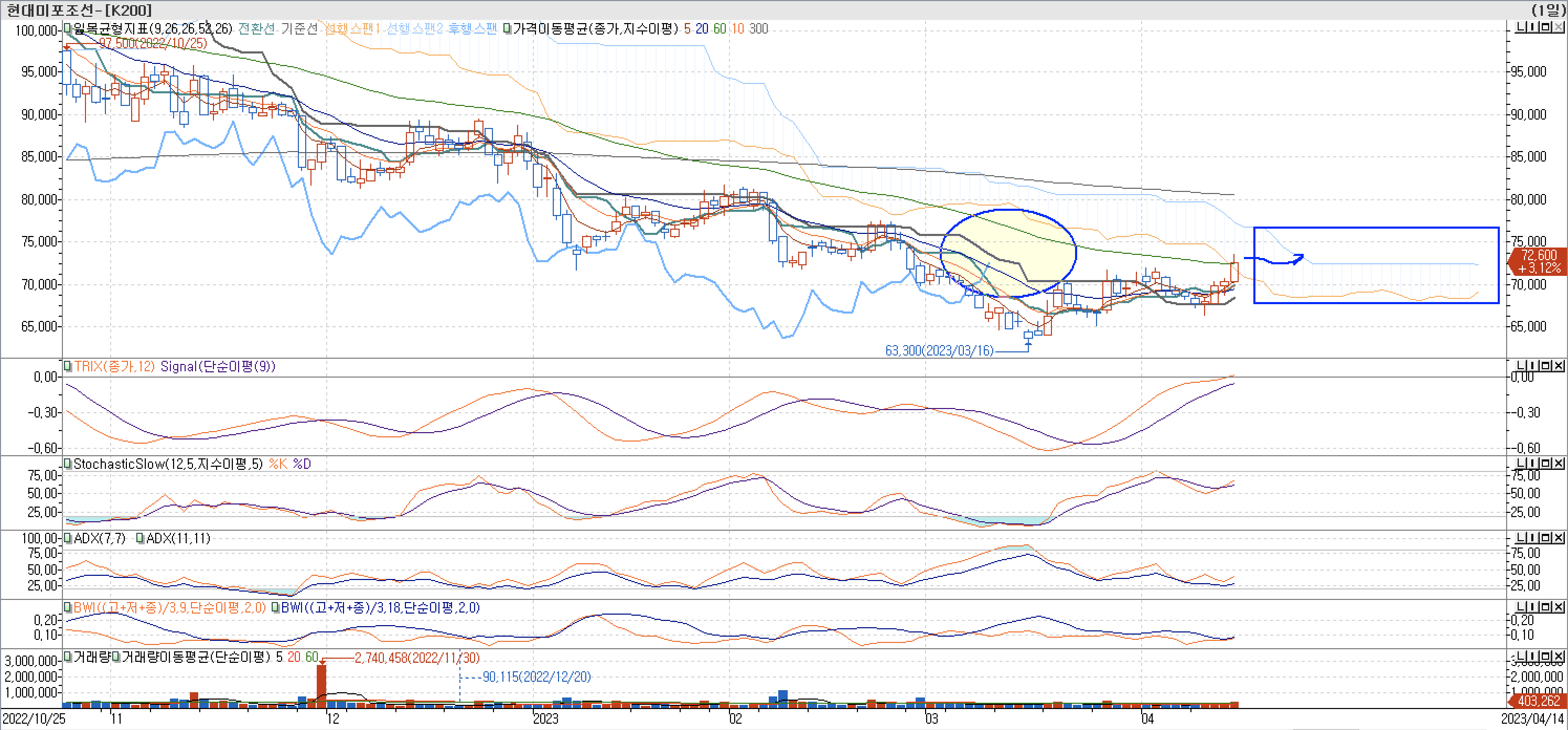Click vertical bar icon on ADX panel
1568x730 pixels.
pyautogui.click(x=1533, y=538)
